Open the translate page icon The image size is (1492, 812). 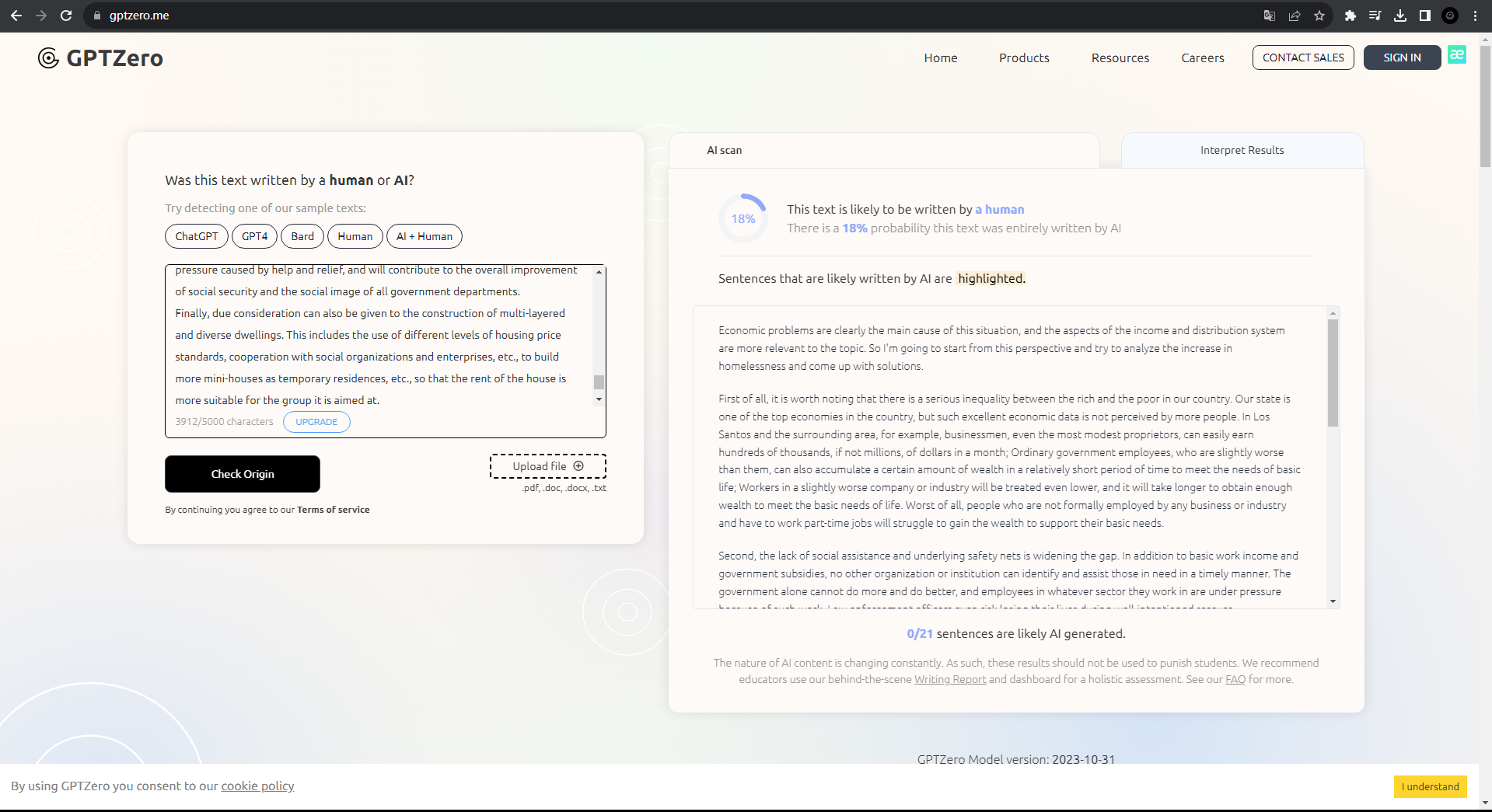(x=1270, y=16)
